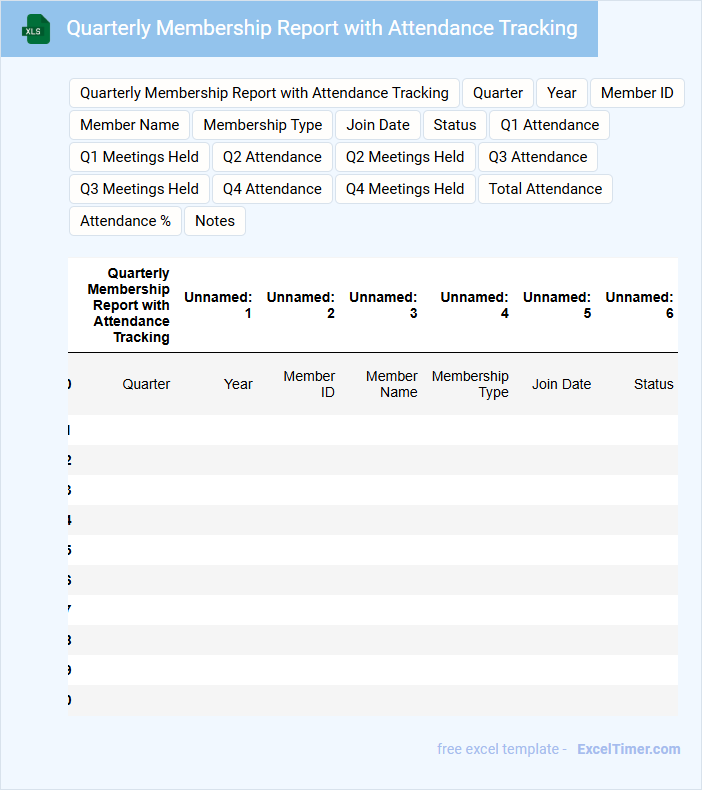Click the 'Unnamed: 4' column header

(x=475, y=305)
